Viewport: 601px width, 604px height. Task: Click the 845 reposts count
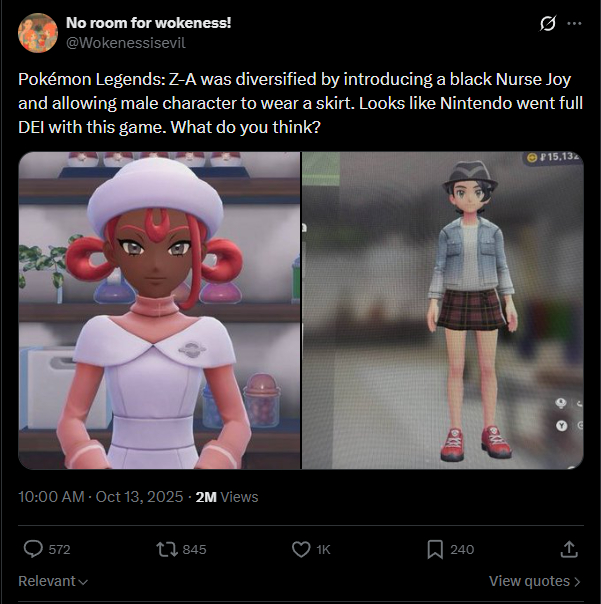point(194,549)
